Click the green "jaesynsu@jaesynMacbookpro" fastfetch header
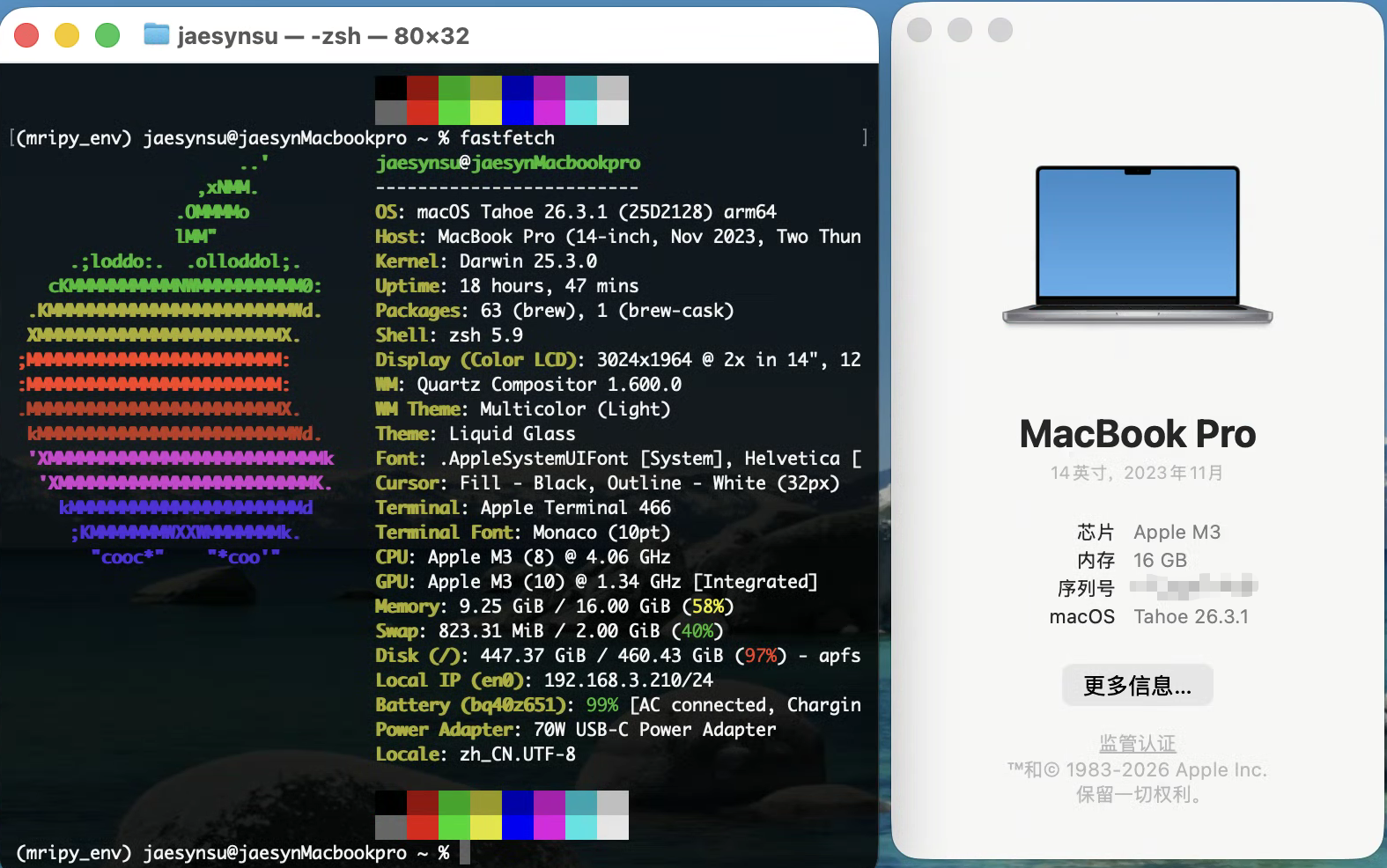This screenshot has height=868, width=1387. (508, 163)
